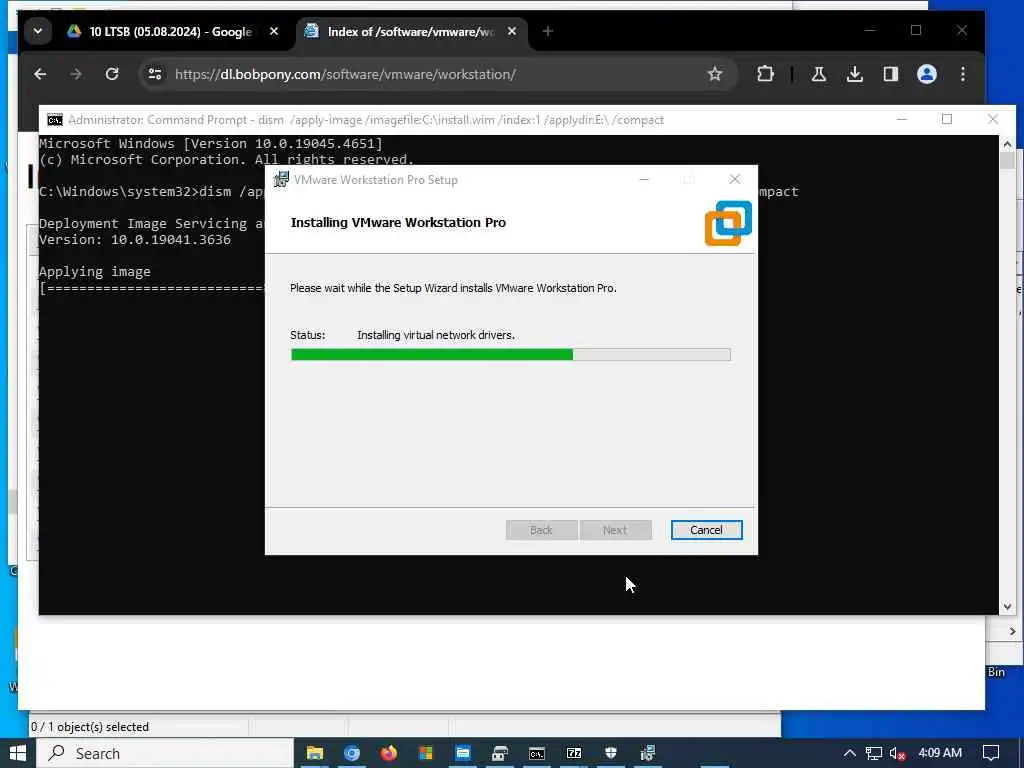Click the disabled Back button in setup
The image size is (1024, 768).
tap(541, 530)
